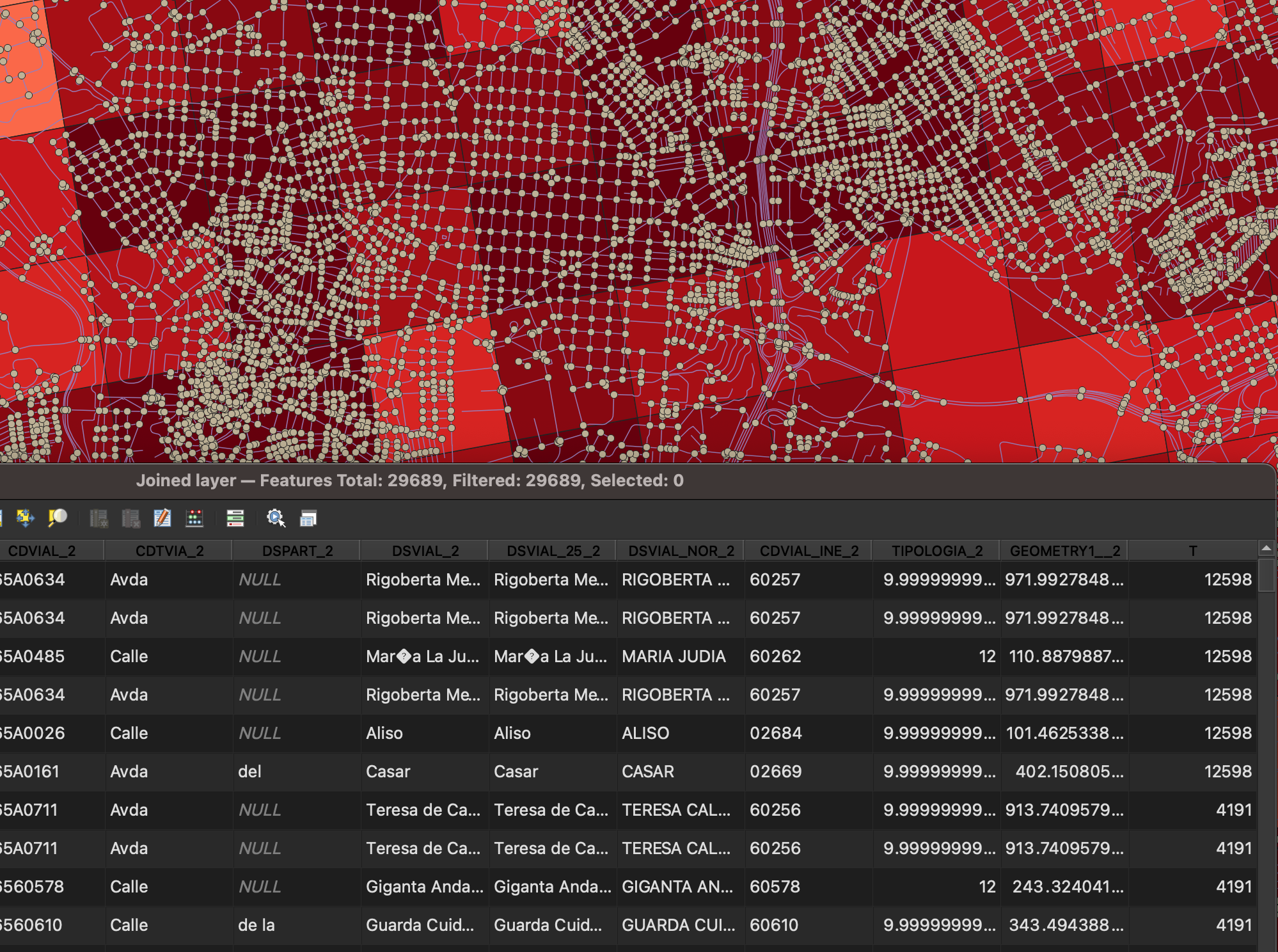Open the Actions gear icon
The height and width of the screenshot is (952, 1278).
pyautogui.click(x=276, y=518)
